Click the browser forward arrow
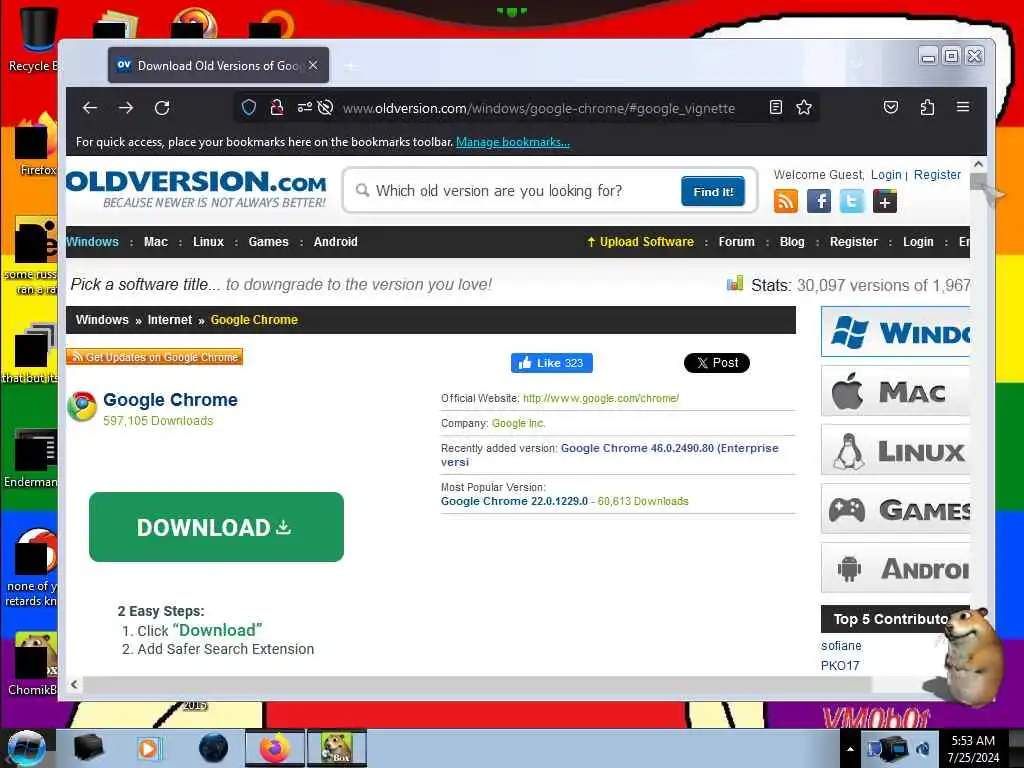Screen dimensions: 1024x768 pyautogui.click(x=126, y=108)
